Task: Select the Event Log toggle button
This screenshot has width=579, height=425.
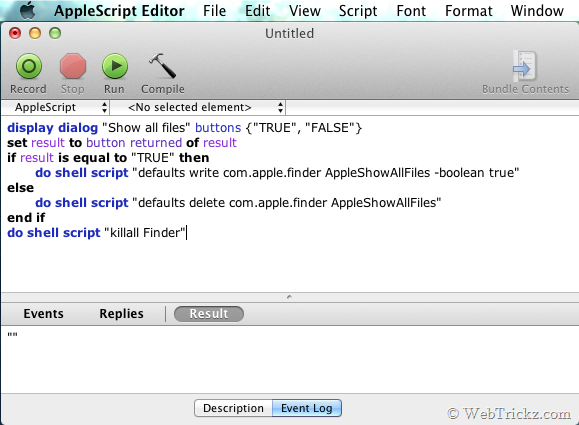Action: coord(306,408)
